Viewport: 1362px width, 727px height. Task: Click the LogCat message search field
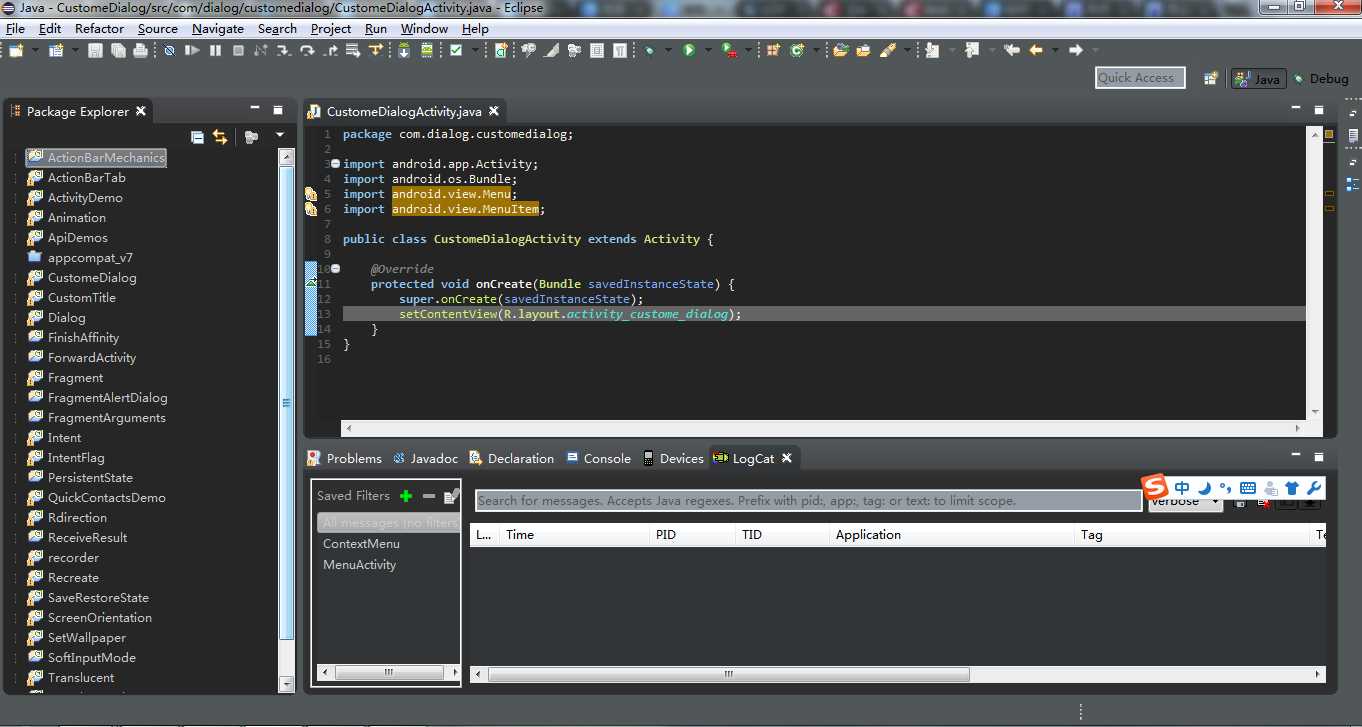click(808, 500)
